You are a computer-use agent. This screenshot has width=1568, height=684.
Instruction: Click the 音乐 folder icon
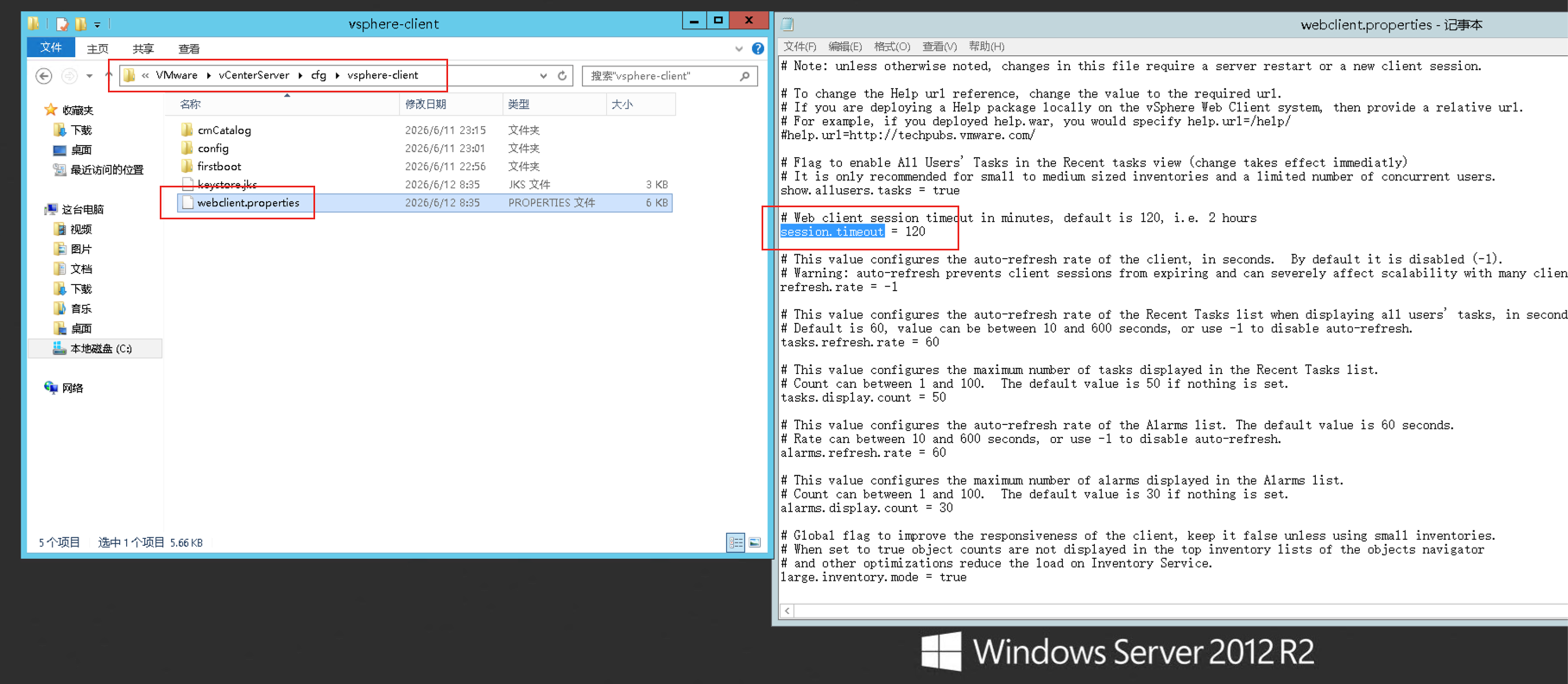pos(60,308)
